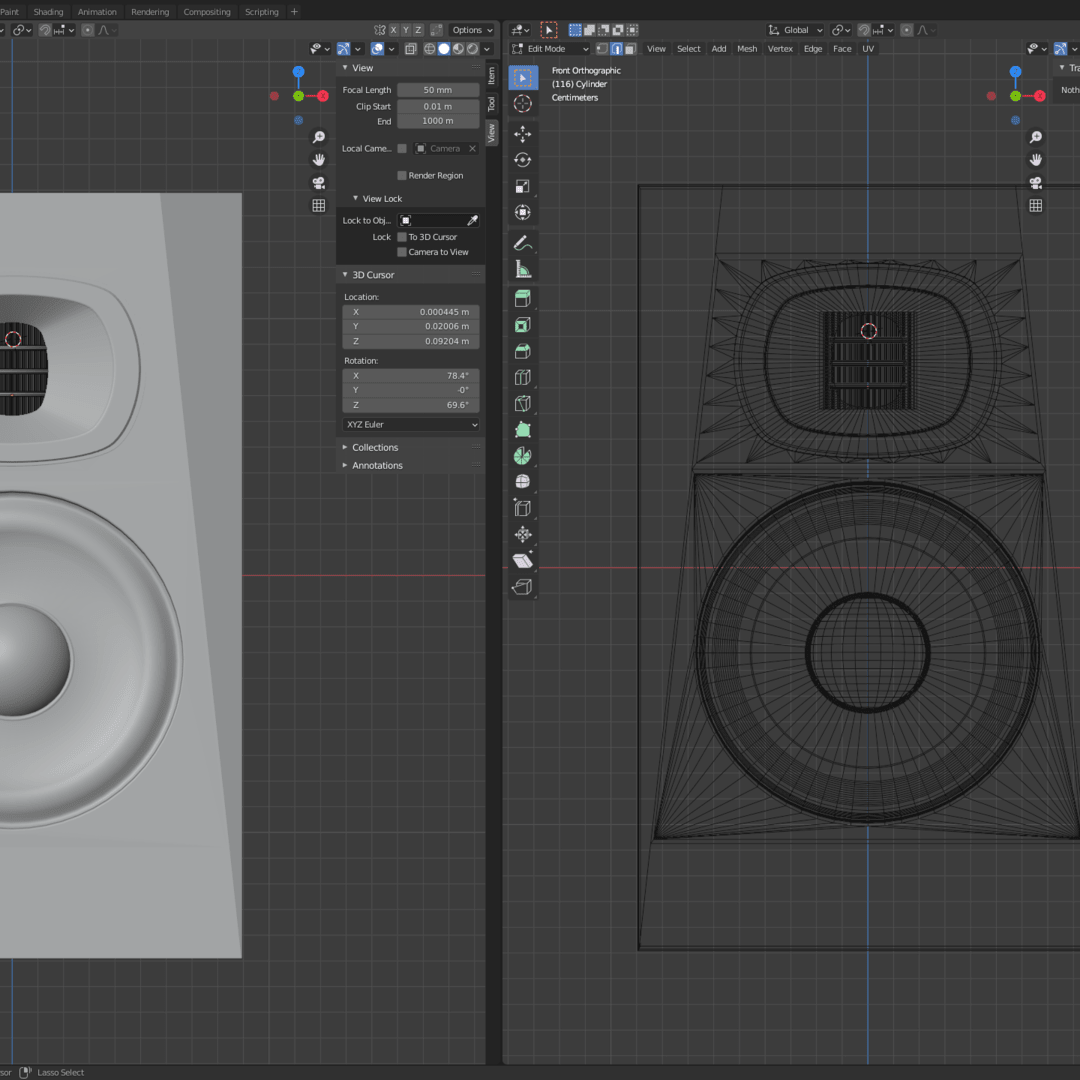Click the Spin tool icon

pos(522,456)
